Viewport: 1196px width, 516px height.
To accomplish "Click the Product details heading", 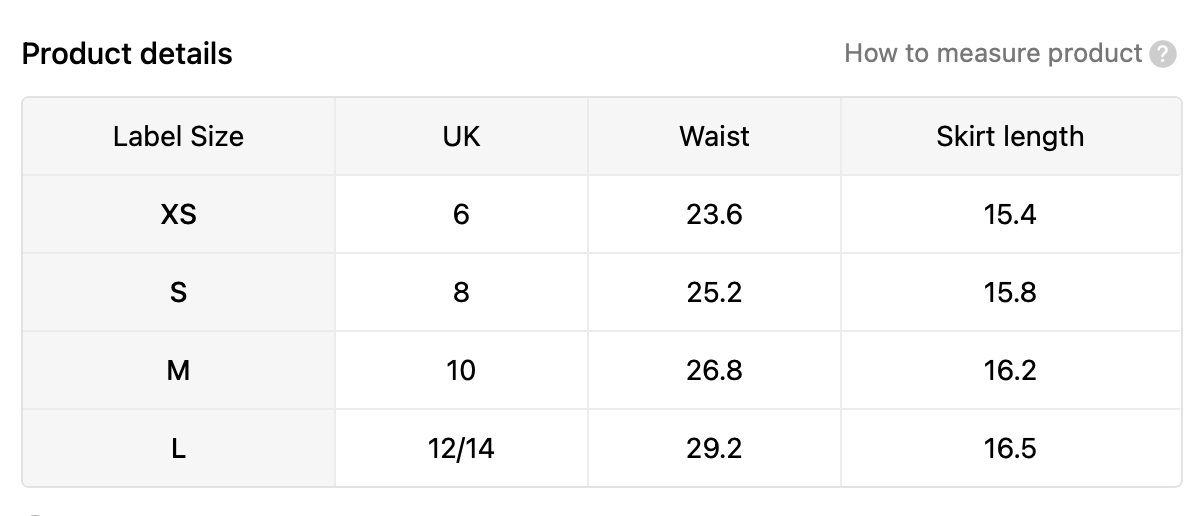I will coord(127,54).
